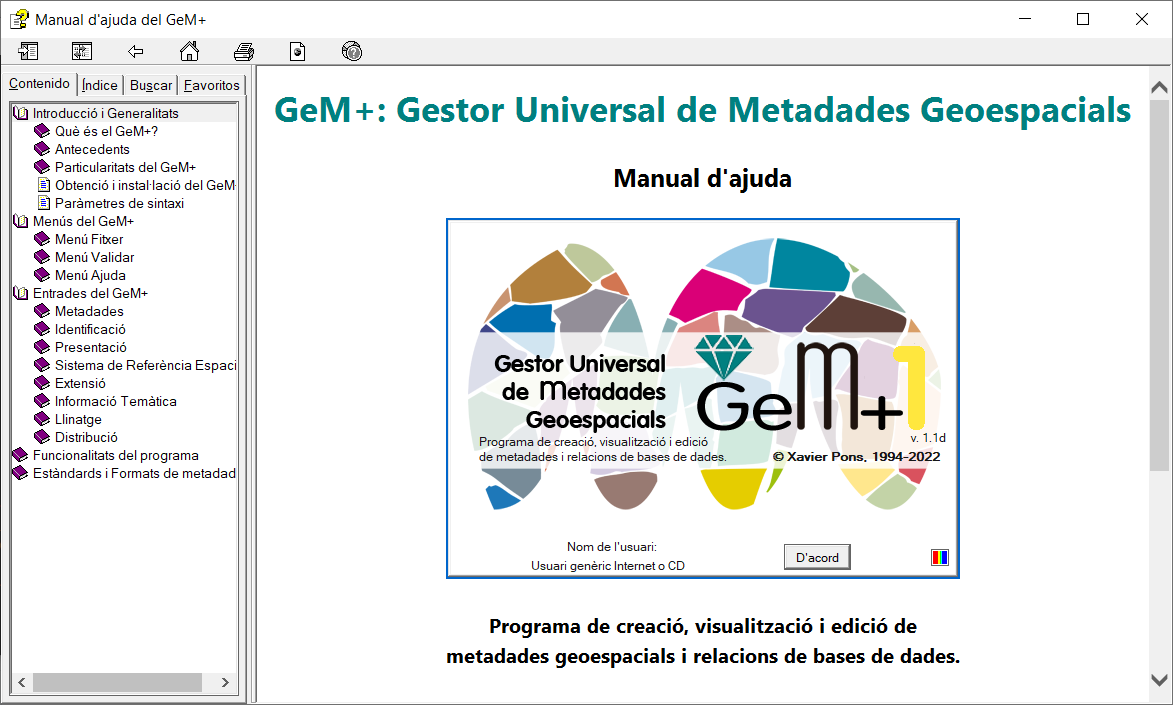This screenshot has height=705, width=1173.
Task: Open the Paràmetres de sintaxi topic
Action: pos(118,203)
